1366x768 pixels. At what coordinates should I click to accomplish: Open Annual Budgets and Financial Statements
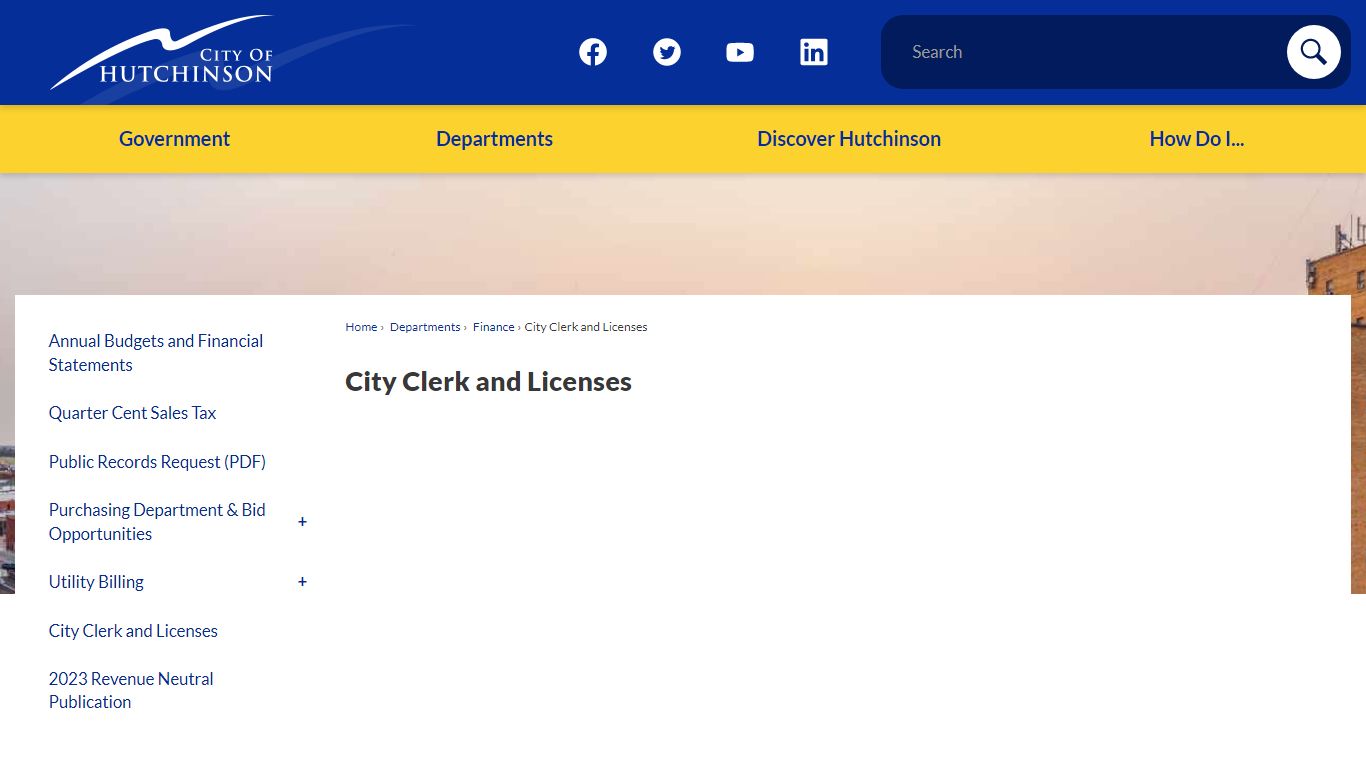click(156, 353)
